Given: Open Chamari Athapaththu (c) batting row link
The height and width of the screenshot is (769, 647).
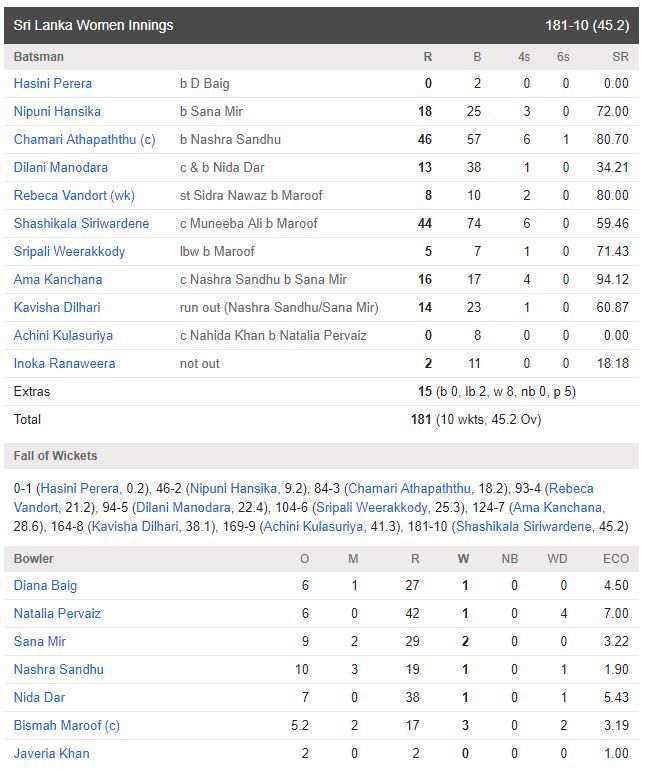Looking at the screenshot, I should [x=84, y=140].
